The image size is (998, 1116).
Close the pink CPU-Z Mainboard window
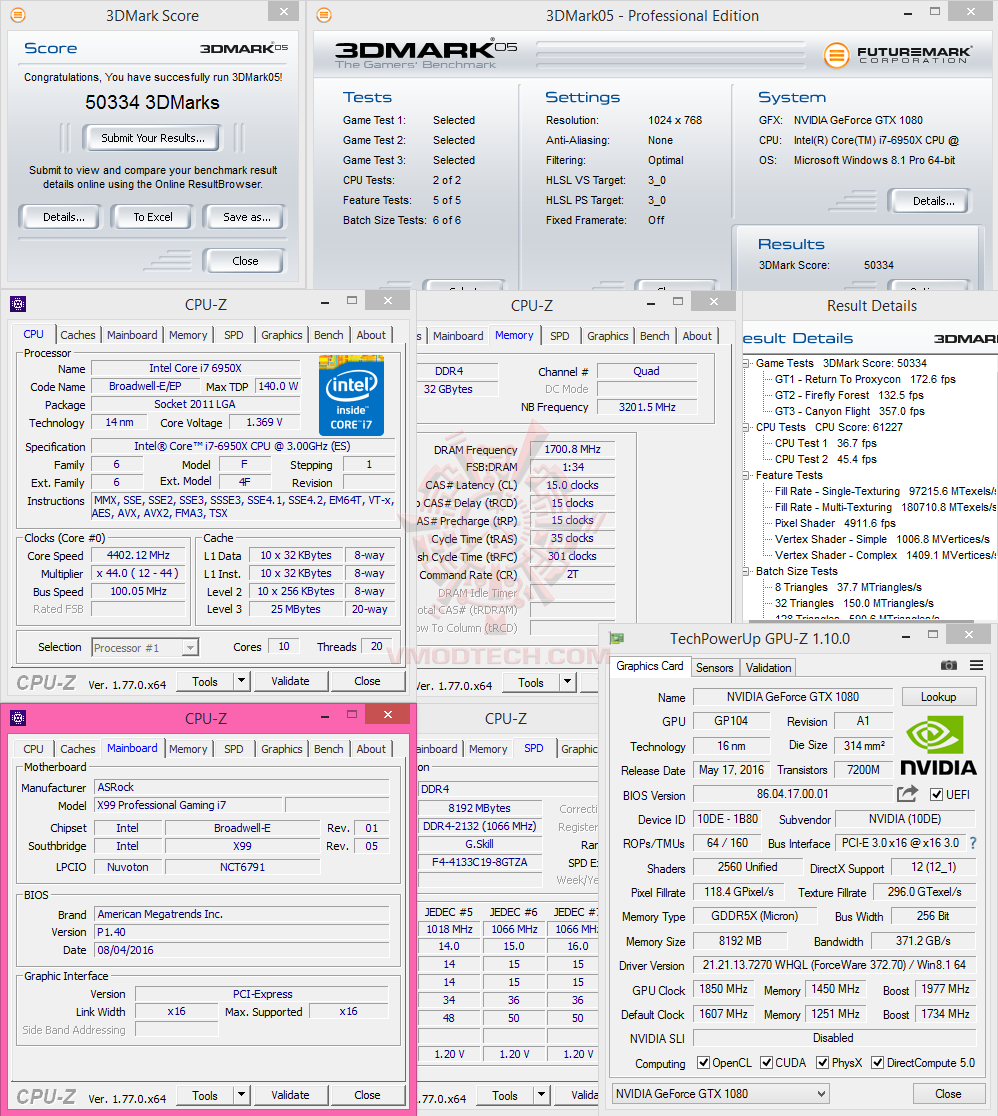point(387,714)
